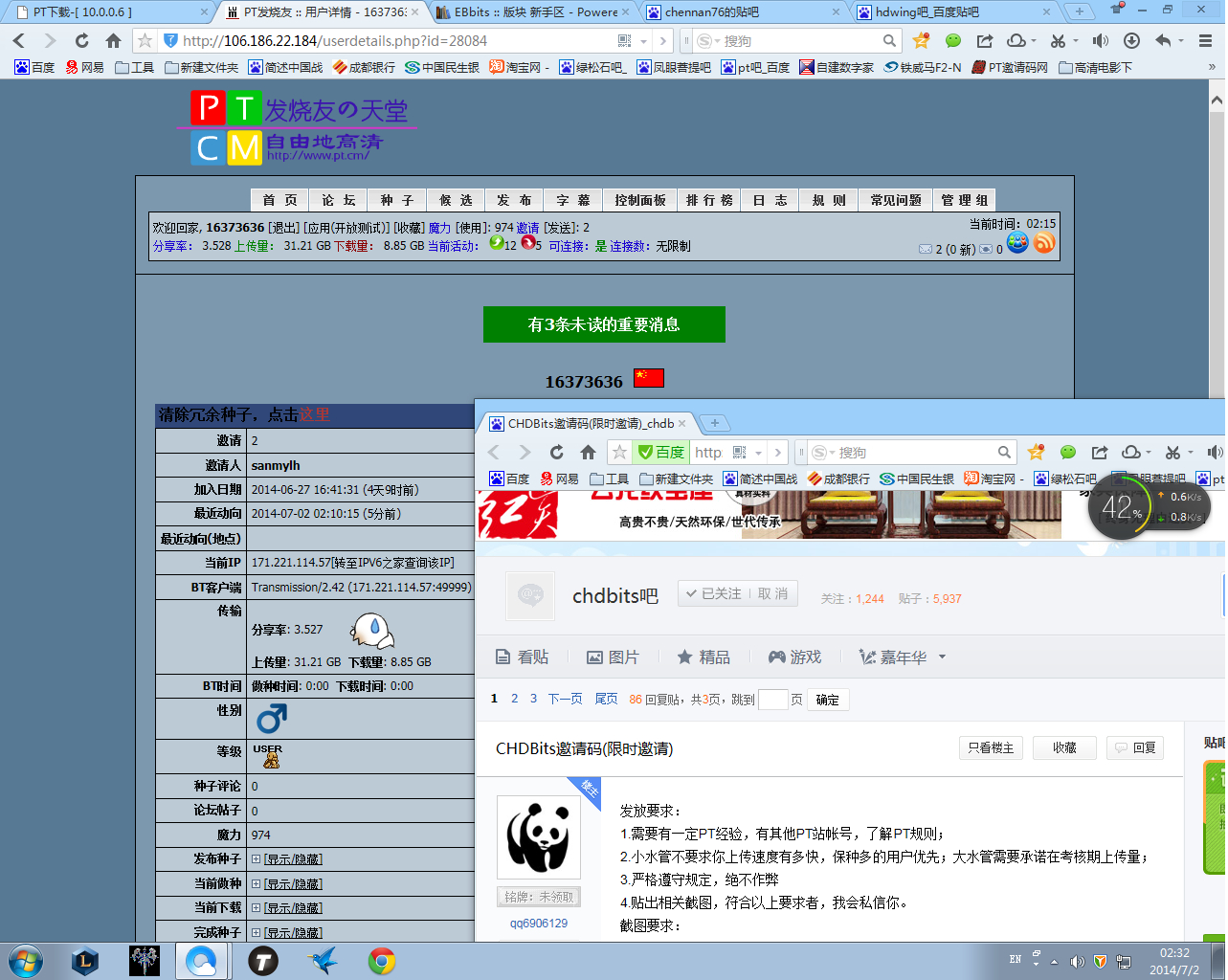Viewport: 1228px width, 980px height.
Task: Open the main menu icon of back browser
Action: (x=1205, y=41)
